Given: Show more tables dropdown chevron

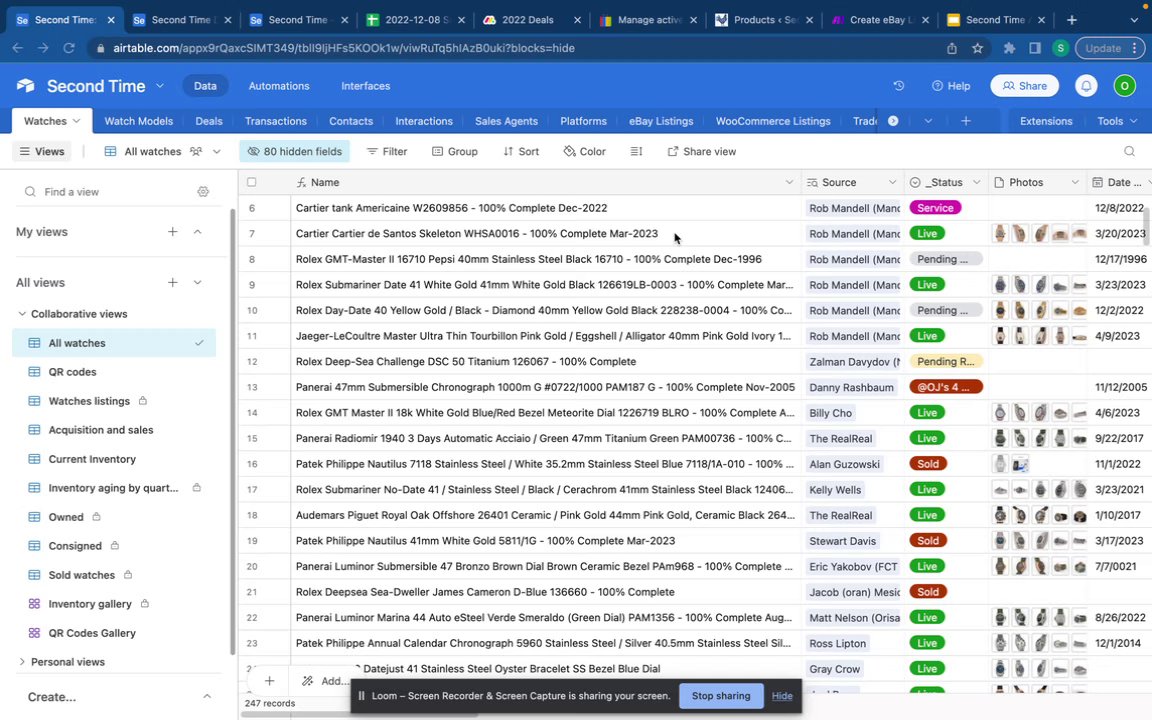Looking at the screenshot, I should tap(928, 121).
